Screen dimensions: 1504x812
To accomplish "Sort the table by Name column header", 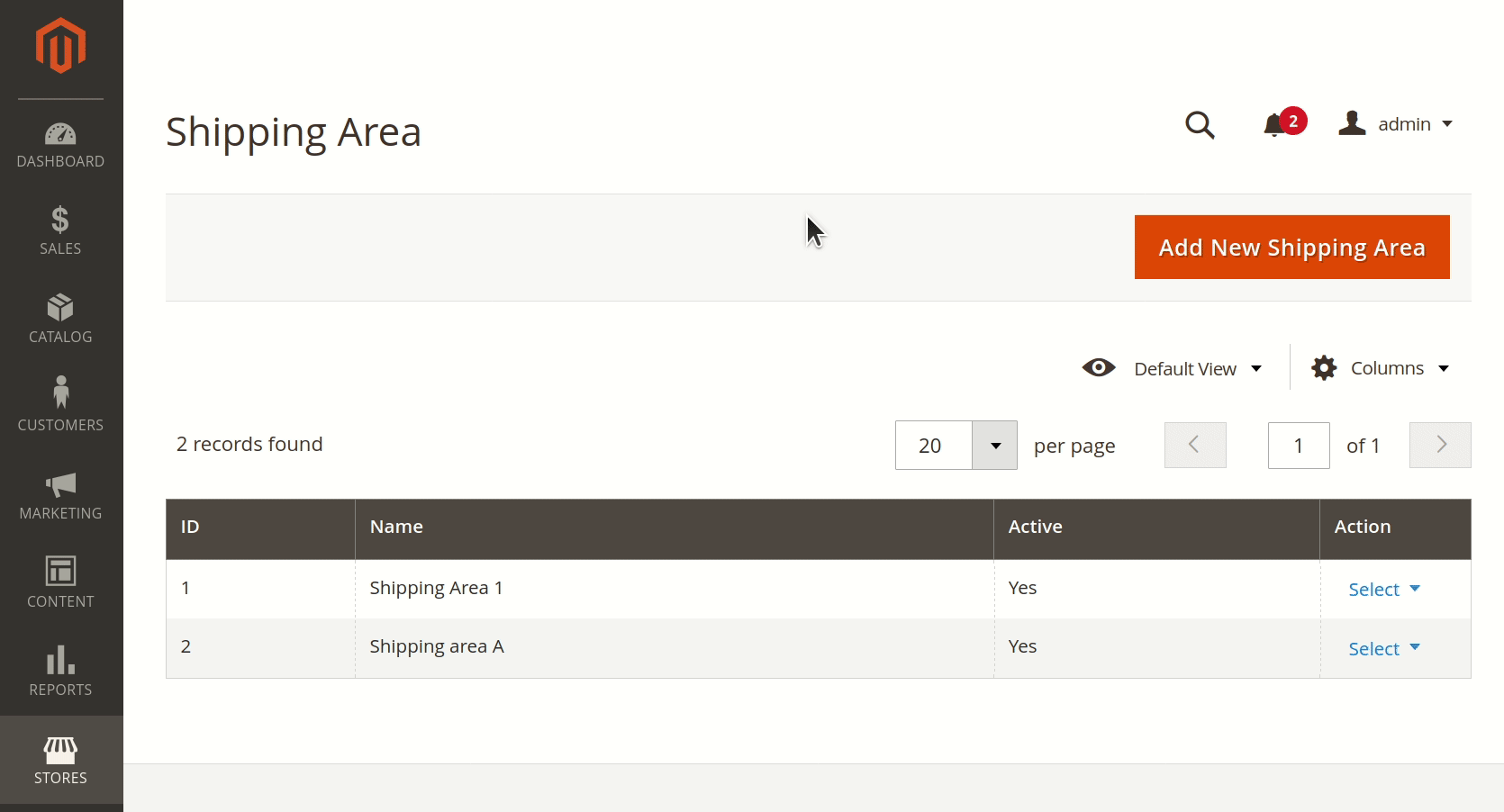I will pos(396,528).
